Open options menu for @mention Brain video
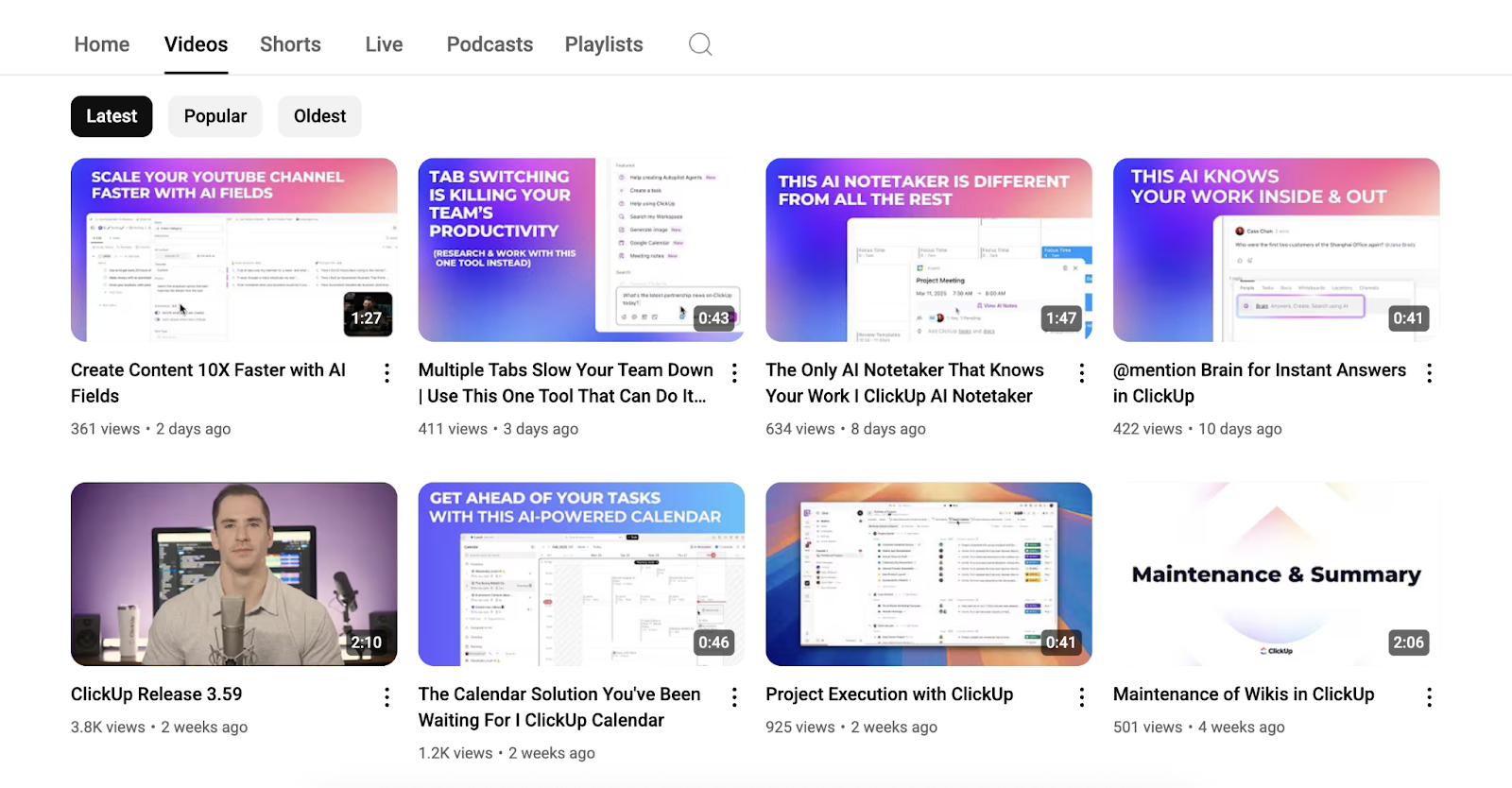The height and width of the screenshot is (788, 1512). pyautogui.click(x=1430, y=373)
